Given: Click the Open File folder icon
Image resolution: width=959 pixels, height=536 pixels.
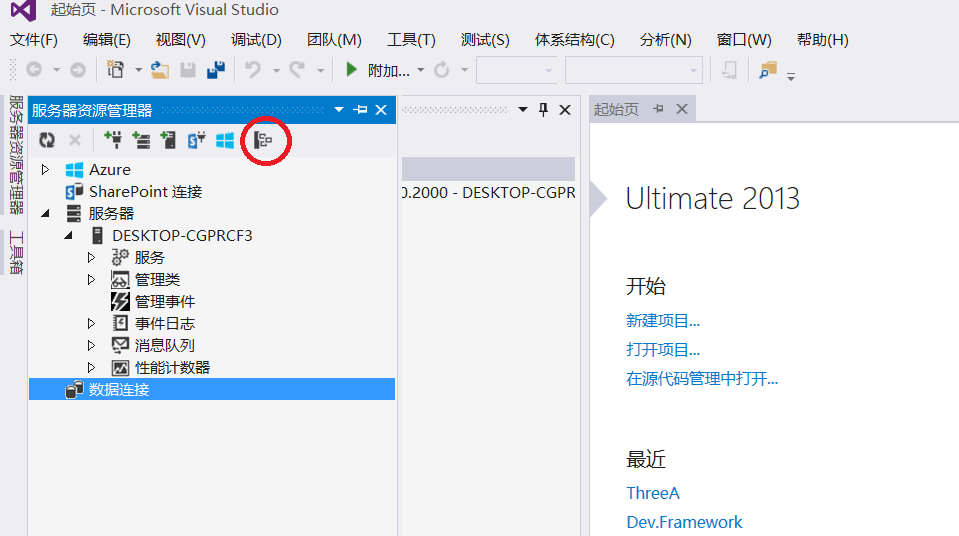Looking at the screenshot, I should coord(160,70).
